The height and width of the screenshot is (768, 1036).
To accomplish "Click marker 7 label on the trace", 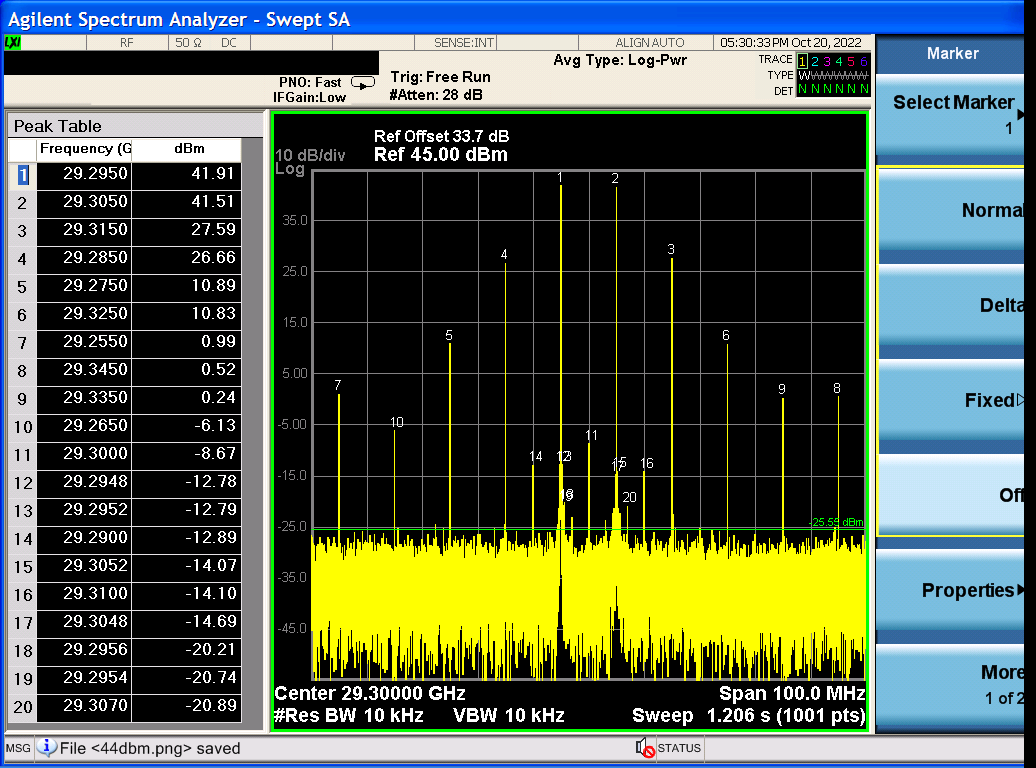I will tap(338, 385).
